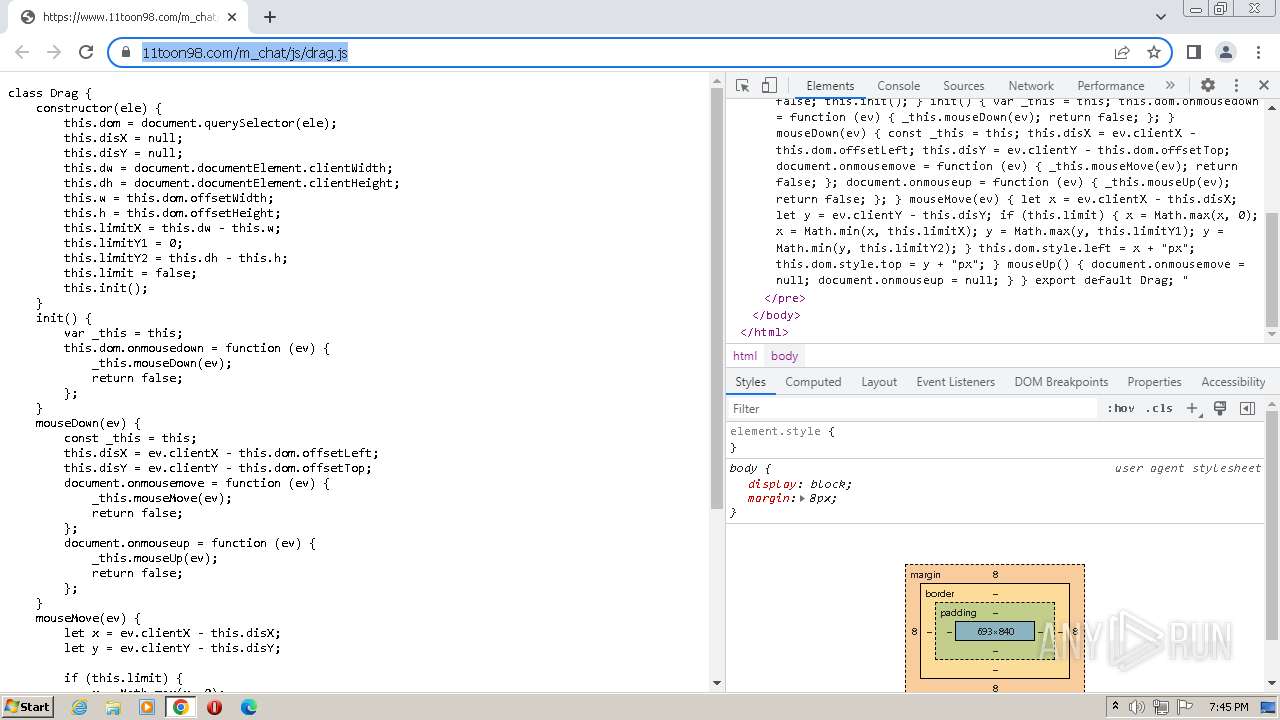Screen dimensions: 1280x720
Task: Click the element.style rule
Action: (x=782, y=432)
